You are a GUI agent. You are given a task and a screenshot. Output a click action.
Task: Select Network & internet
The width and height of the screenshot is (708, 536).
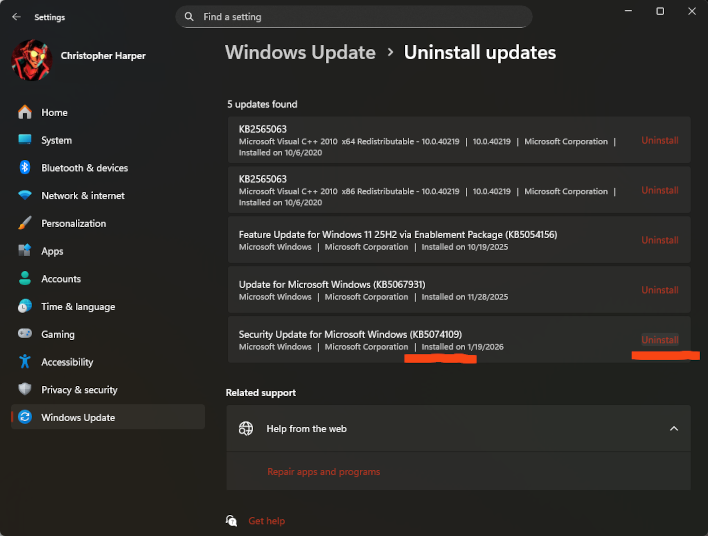pyautogui.click(x=108, y=196)
